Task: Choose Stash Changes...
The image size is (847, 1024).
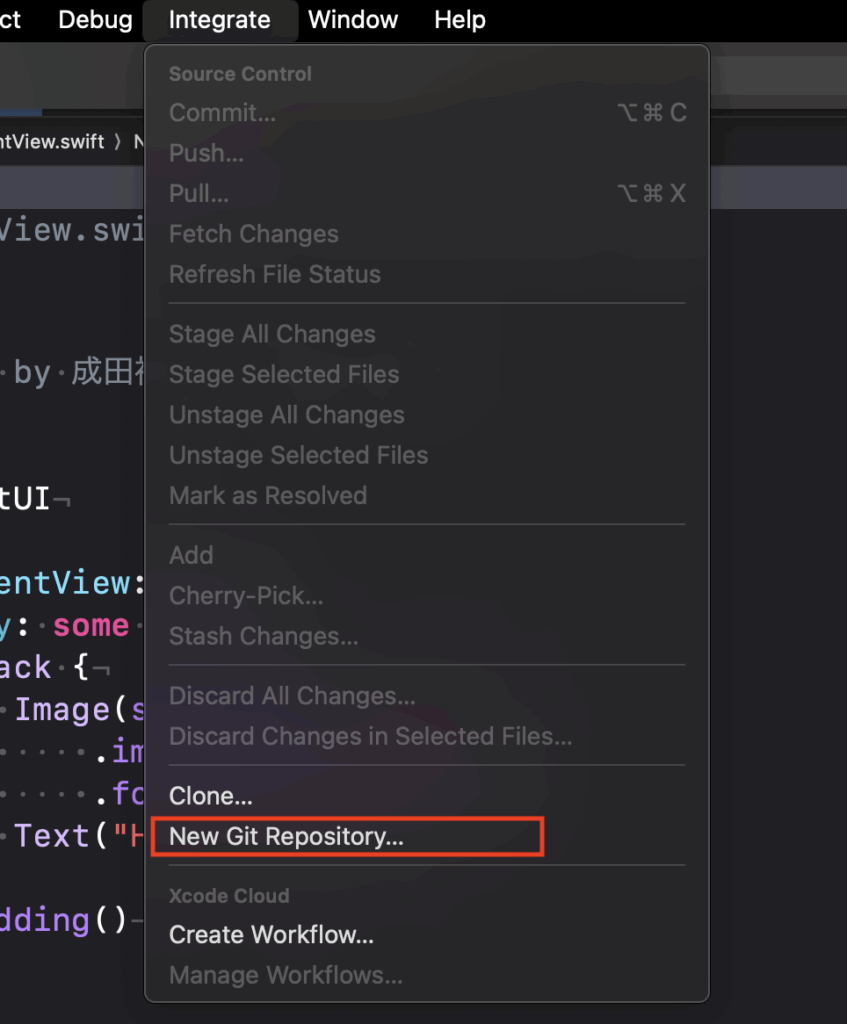Action: (x=427, y=636)
